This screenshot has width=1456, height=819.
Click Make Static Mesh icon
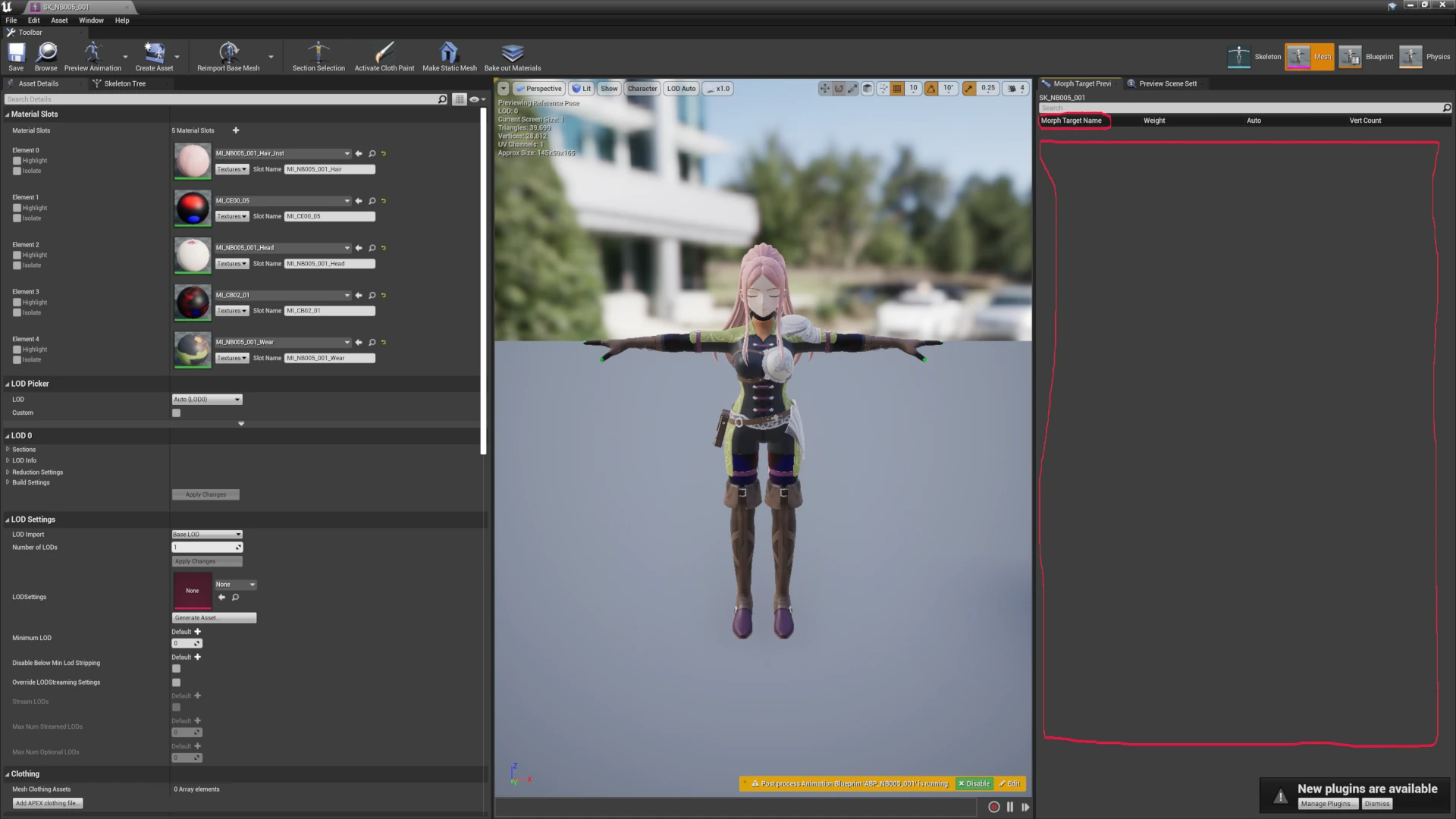click(449, 56)
